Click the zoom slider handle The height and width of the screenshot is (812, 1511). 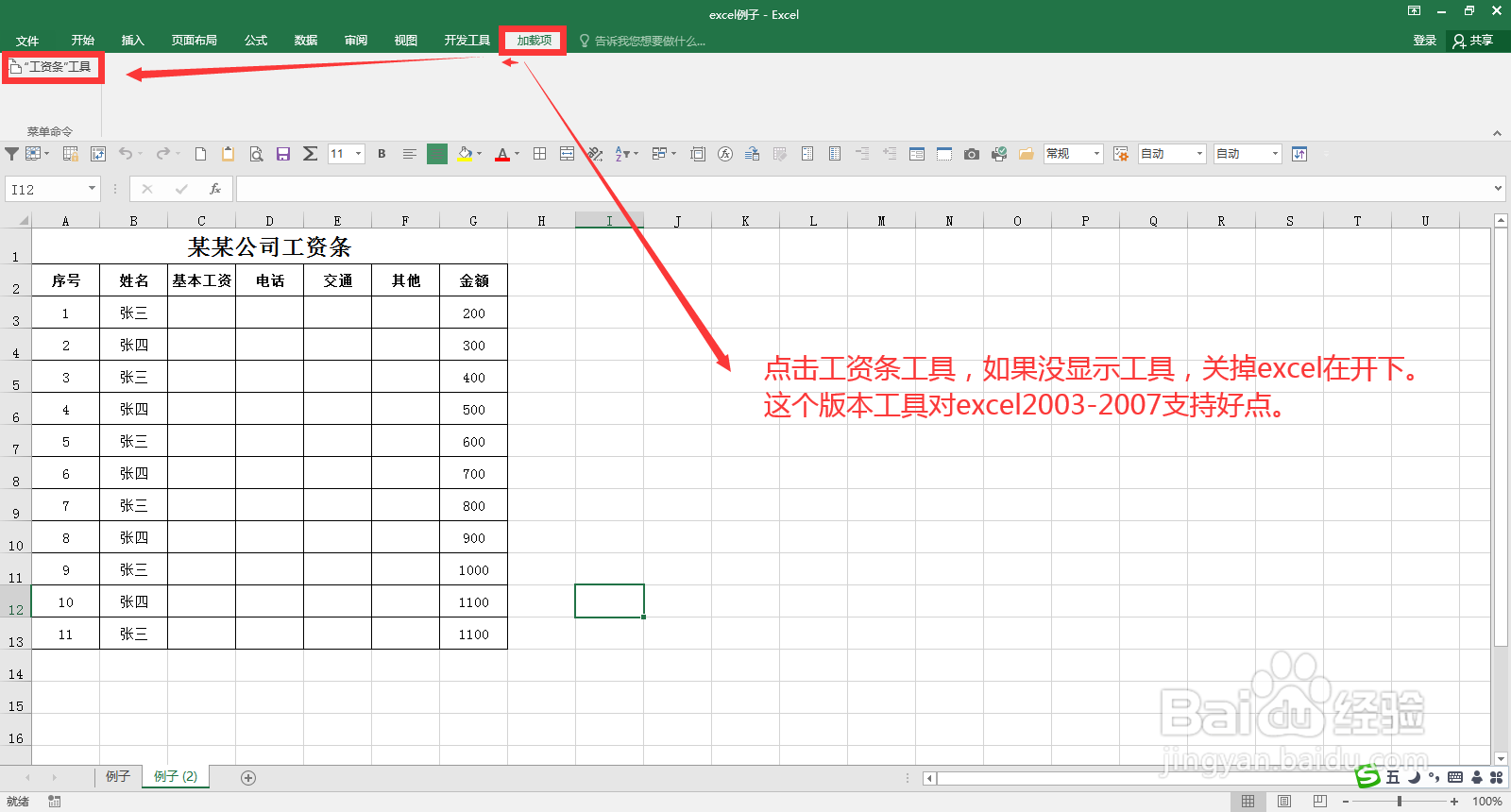click(1400, 802)
